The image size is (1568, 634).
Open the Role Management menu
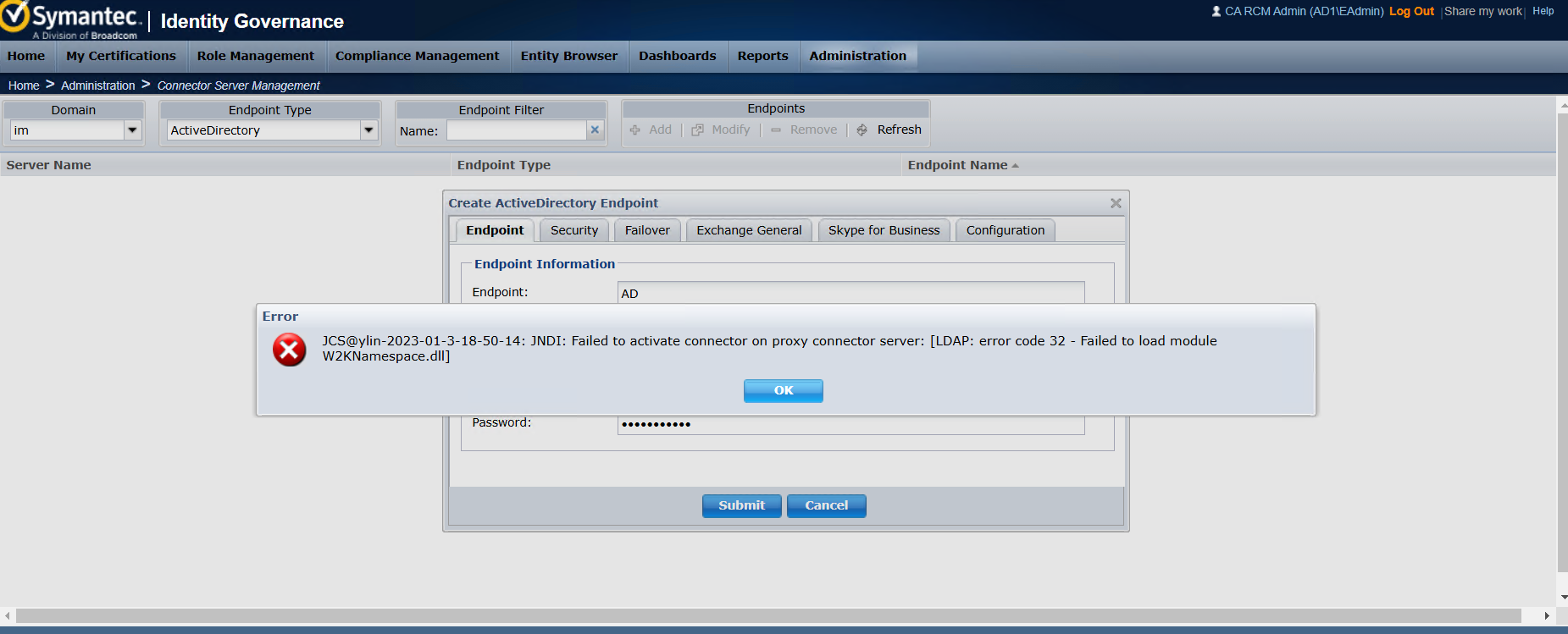[256, 56]
